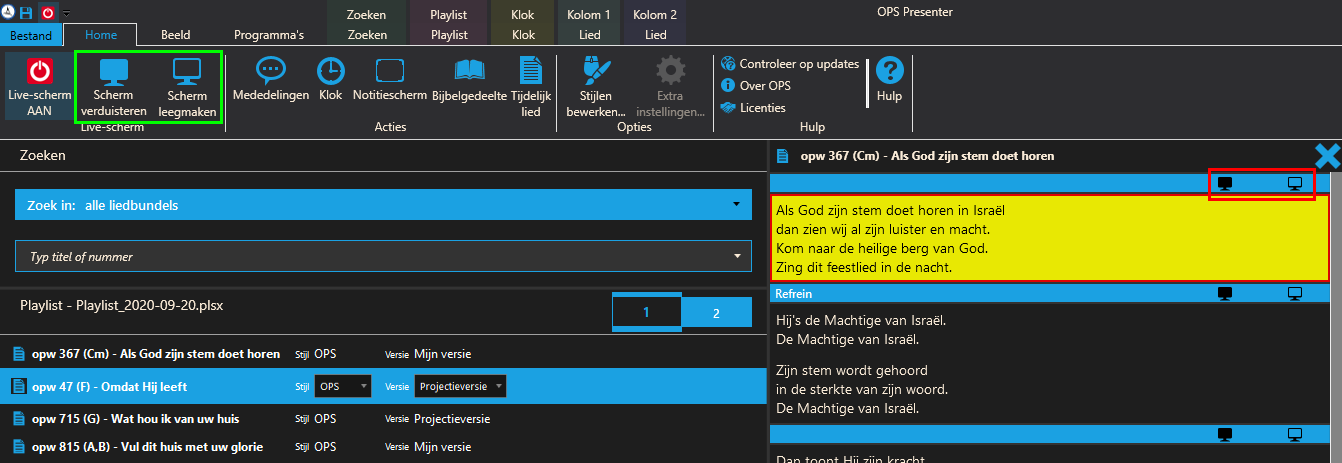Toggle black screen icon on Refrein header
Screen dimensions: 1342x463
coord(1224,293)
